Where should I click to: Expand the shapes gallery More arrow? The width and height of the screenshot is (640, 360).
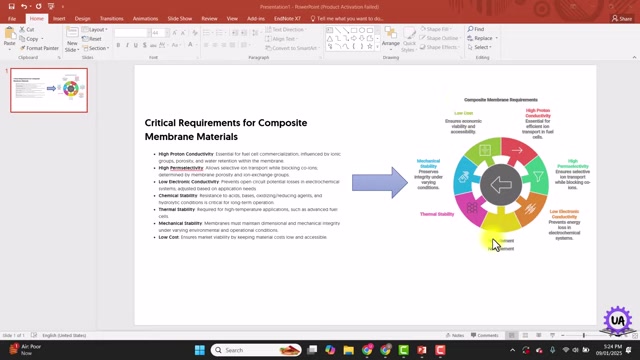377,47
